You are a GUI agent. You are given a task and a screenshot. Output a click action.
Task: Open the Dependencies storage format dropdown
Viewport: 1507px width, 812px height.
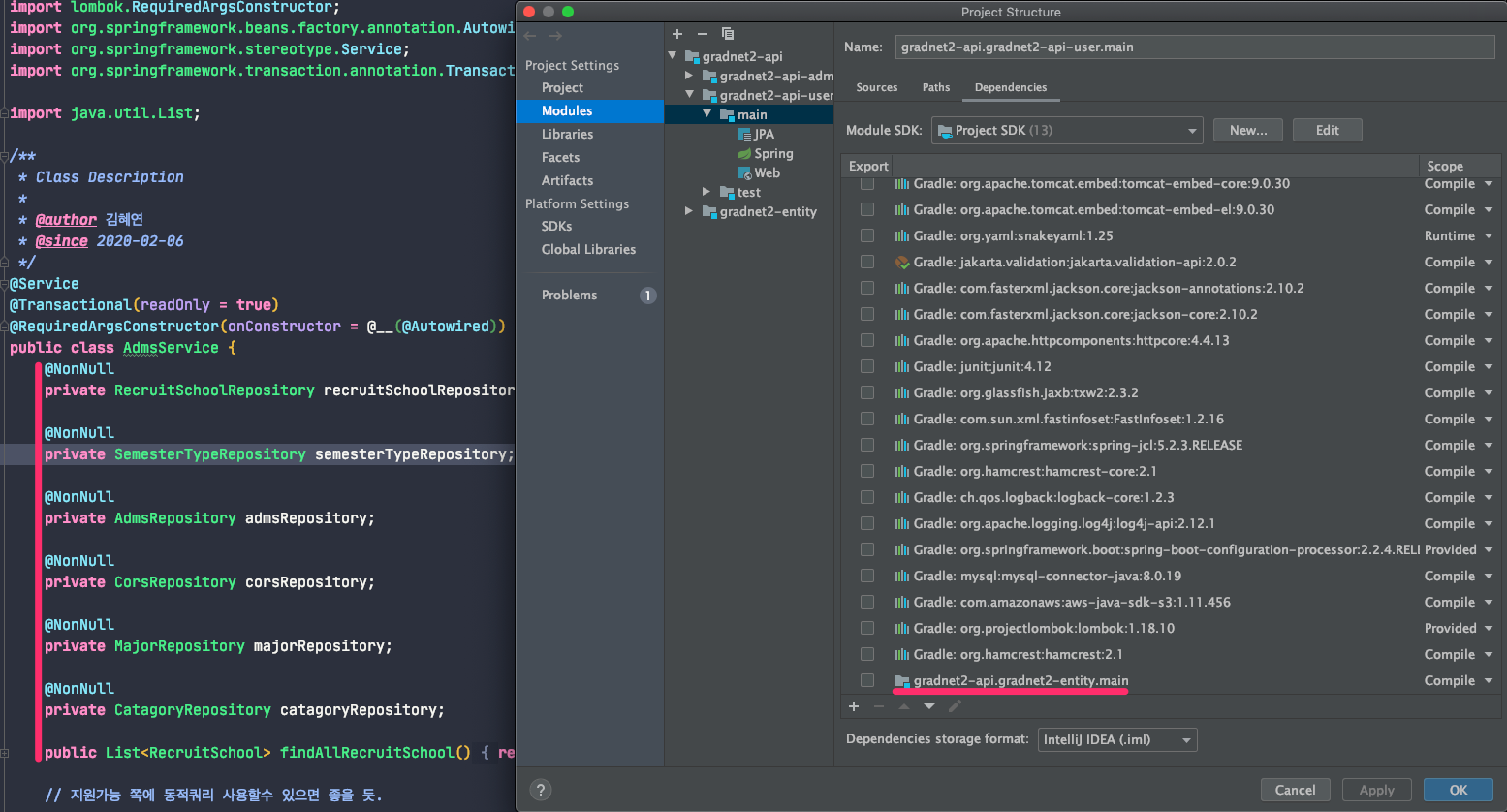click(1117, 739)
